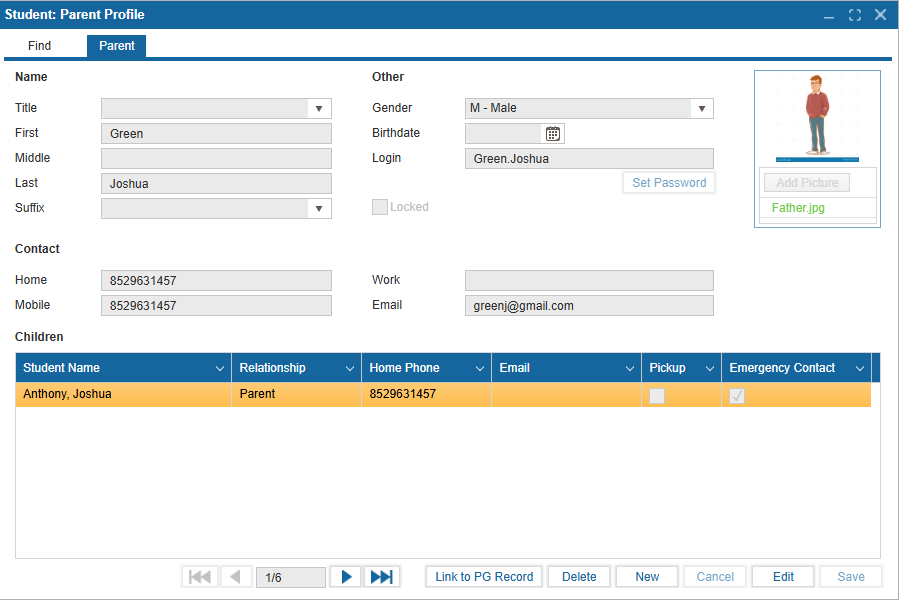
Task: Go to the first record
Action: click(200, 577)
